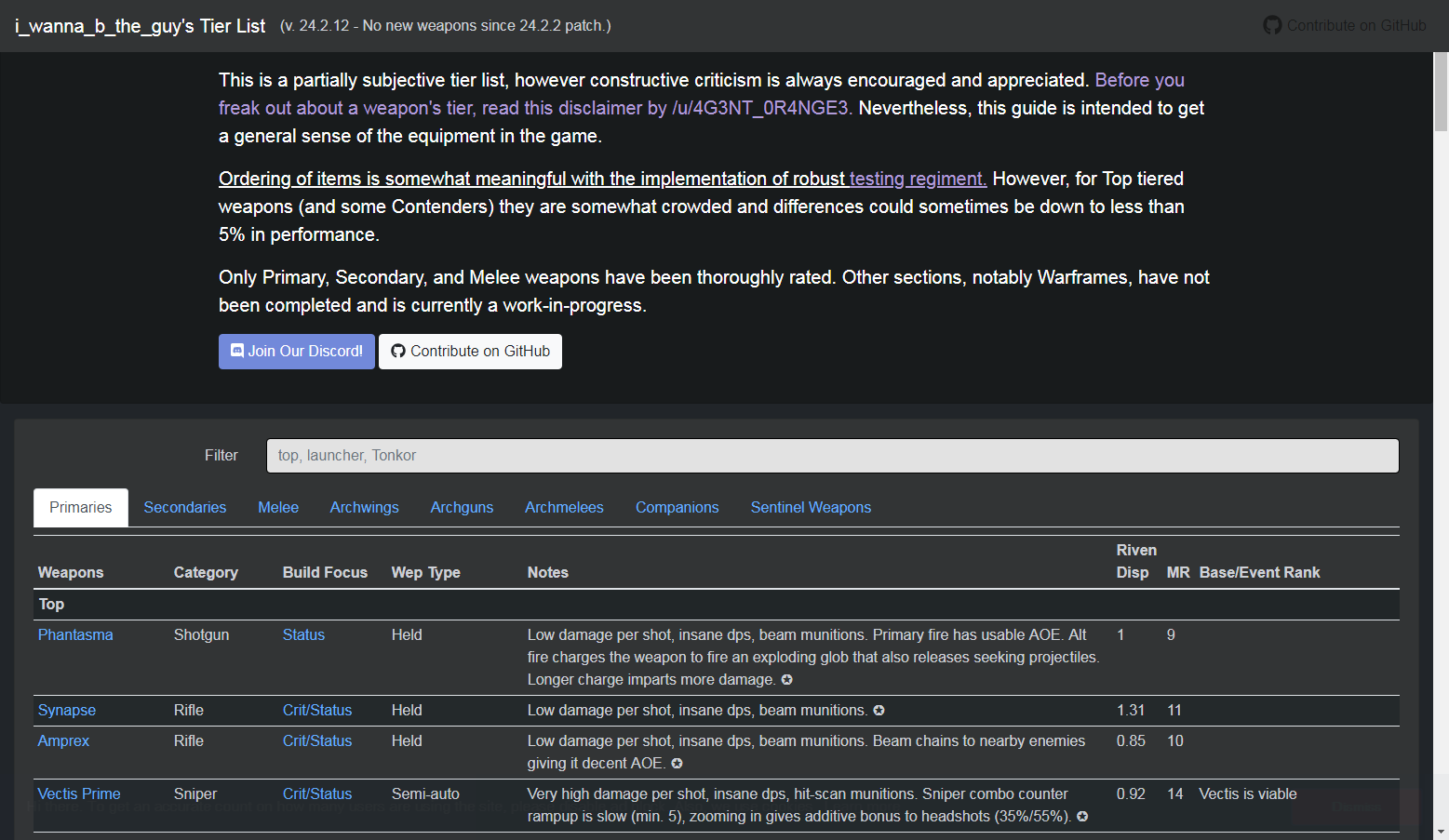Screen dimensions: 1449x840
Task: Click the star icon after Vectis Prime's notes
Action: pyautogui.click(x=1082, y=817)
